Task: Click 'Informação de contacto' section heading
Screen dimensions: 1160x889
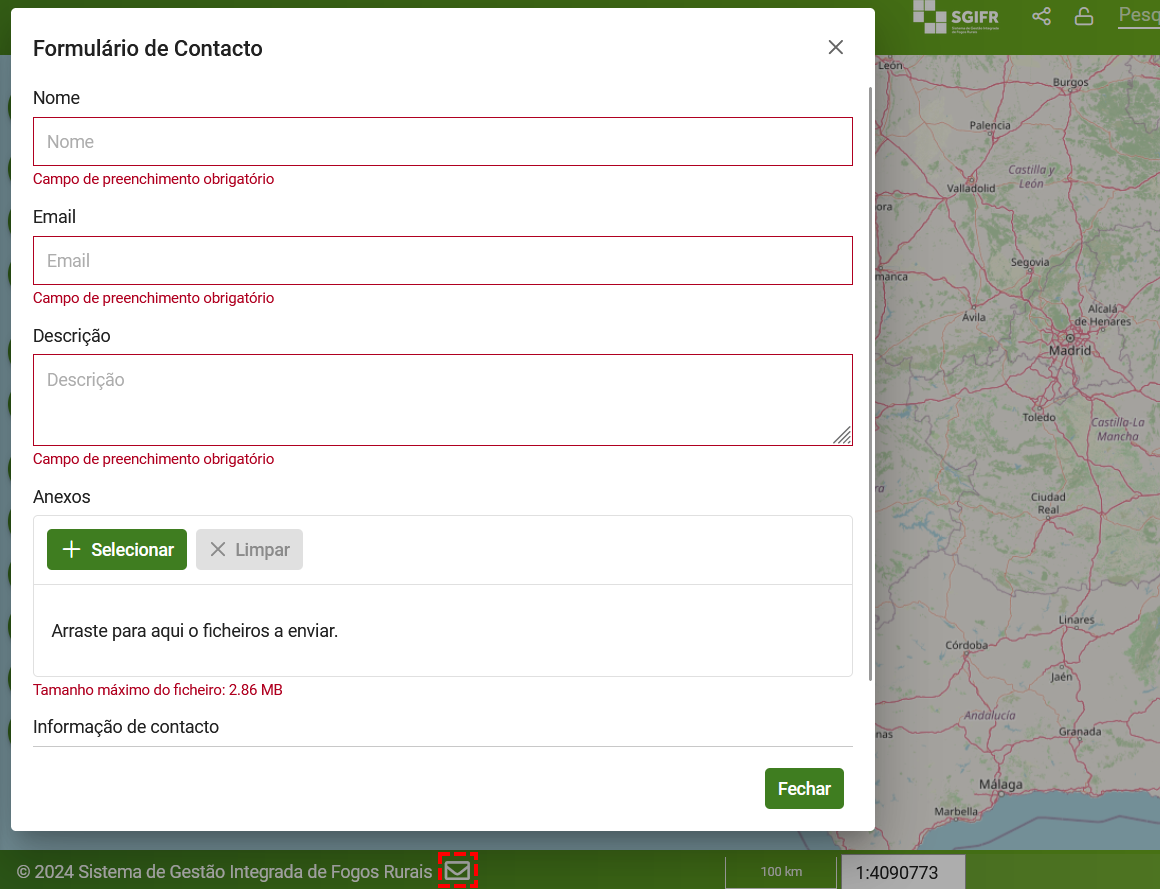Action: pos(126,726)
